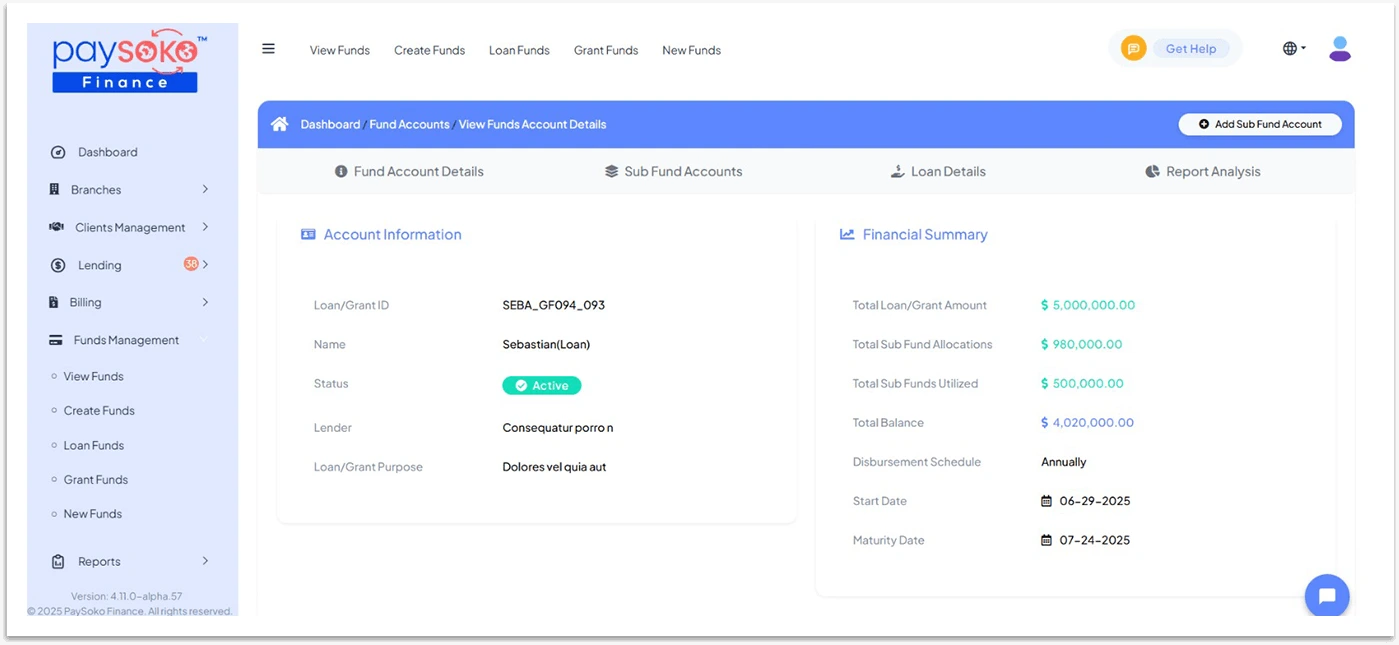
Task: Click the green Active status badge
Action: pyautogui.click(x=541, y=385)
